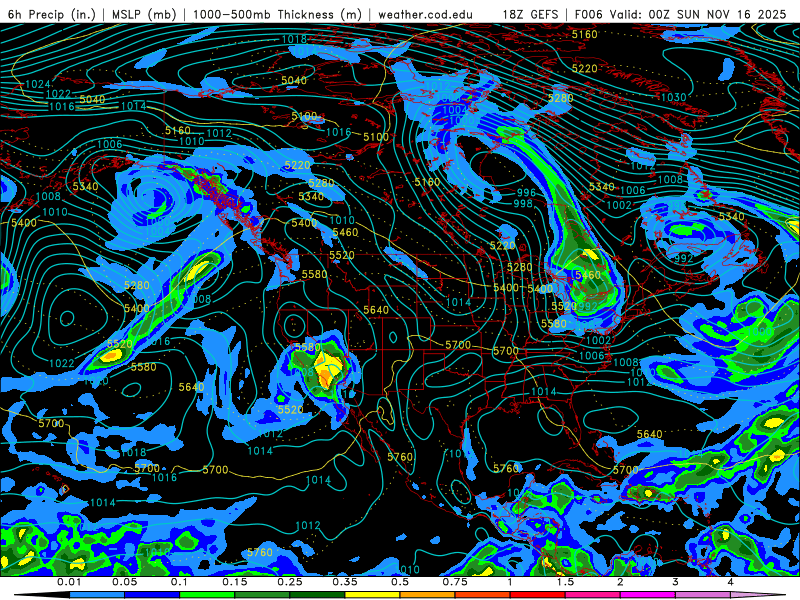Viewport: 800px width, 600px height.
Task: Click the "00Z SUN NOV 16 2025" valid time
Action: (718, 14)
